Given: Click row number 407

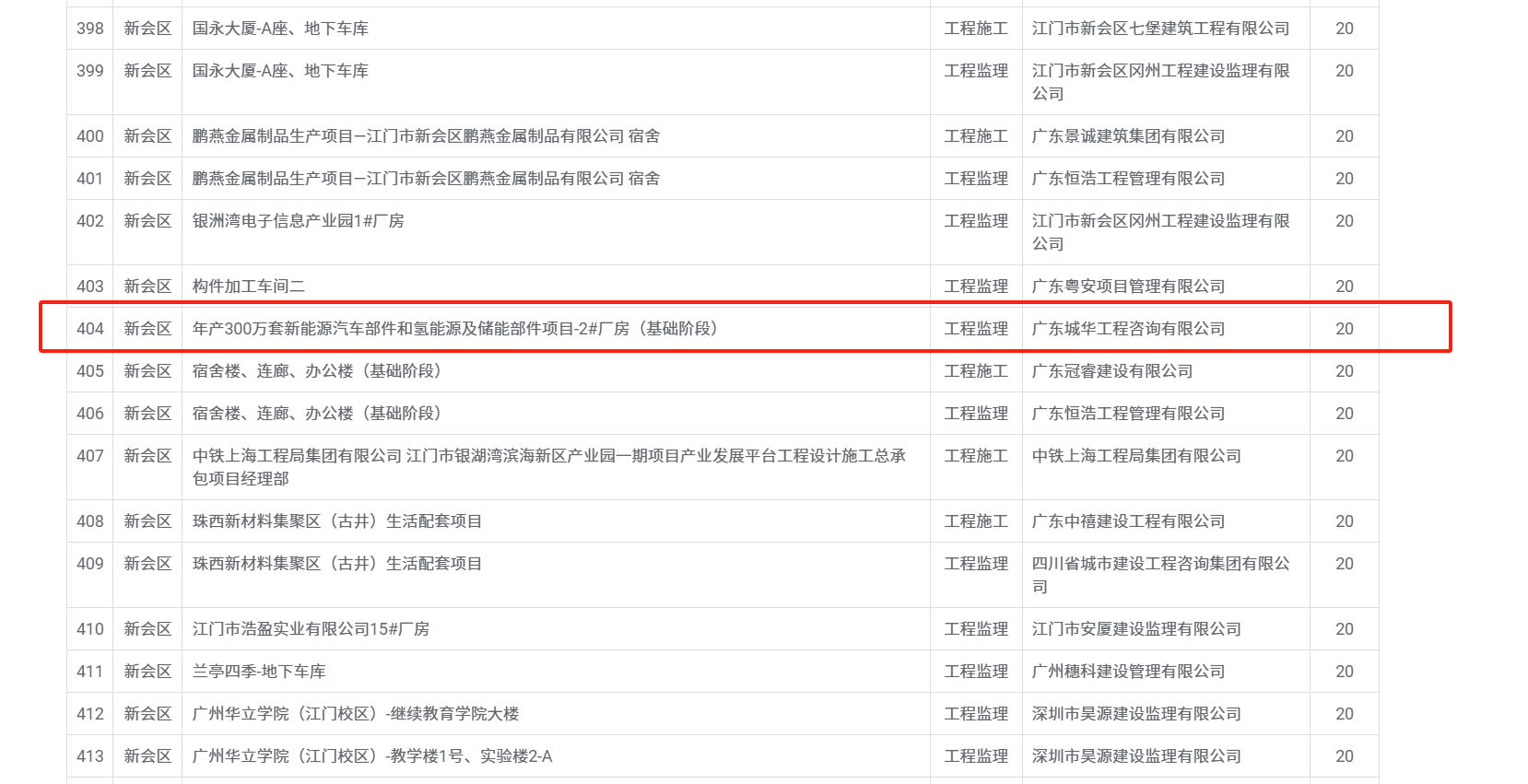Looking at the screenshot, I should tap(90, 456).
